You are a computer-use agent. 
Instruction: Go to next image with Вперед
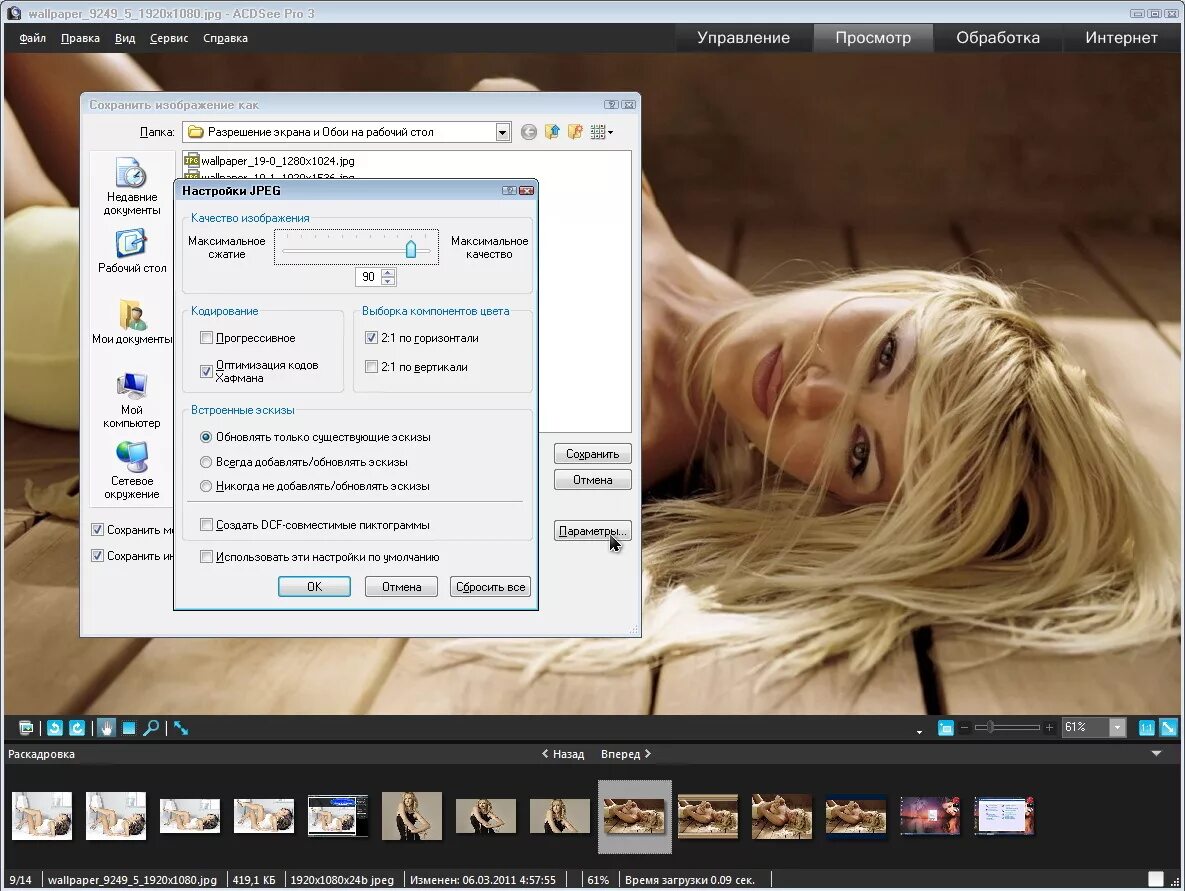[626, 753]
